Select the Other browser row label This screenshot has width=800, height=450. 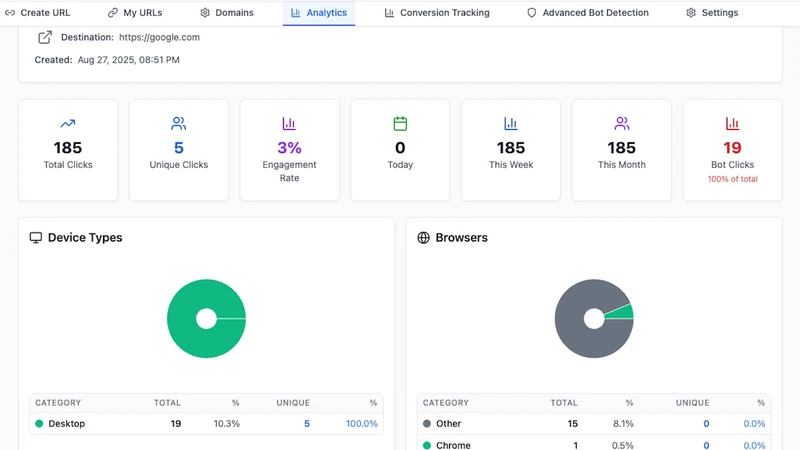coord(448,423)
